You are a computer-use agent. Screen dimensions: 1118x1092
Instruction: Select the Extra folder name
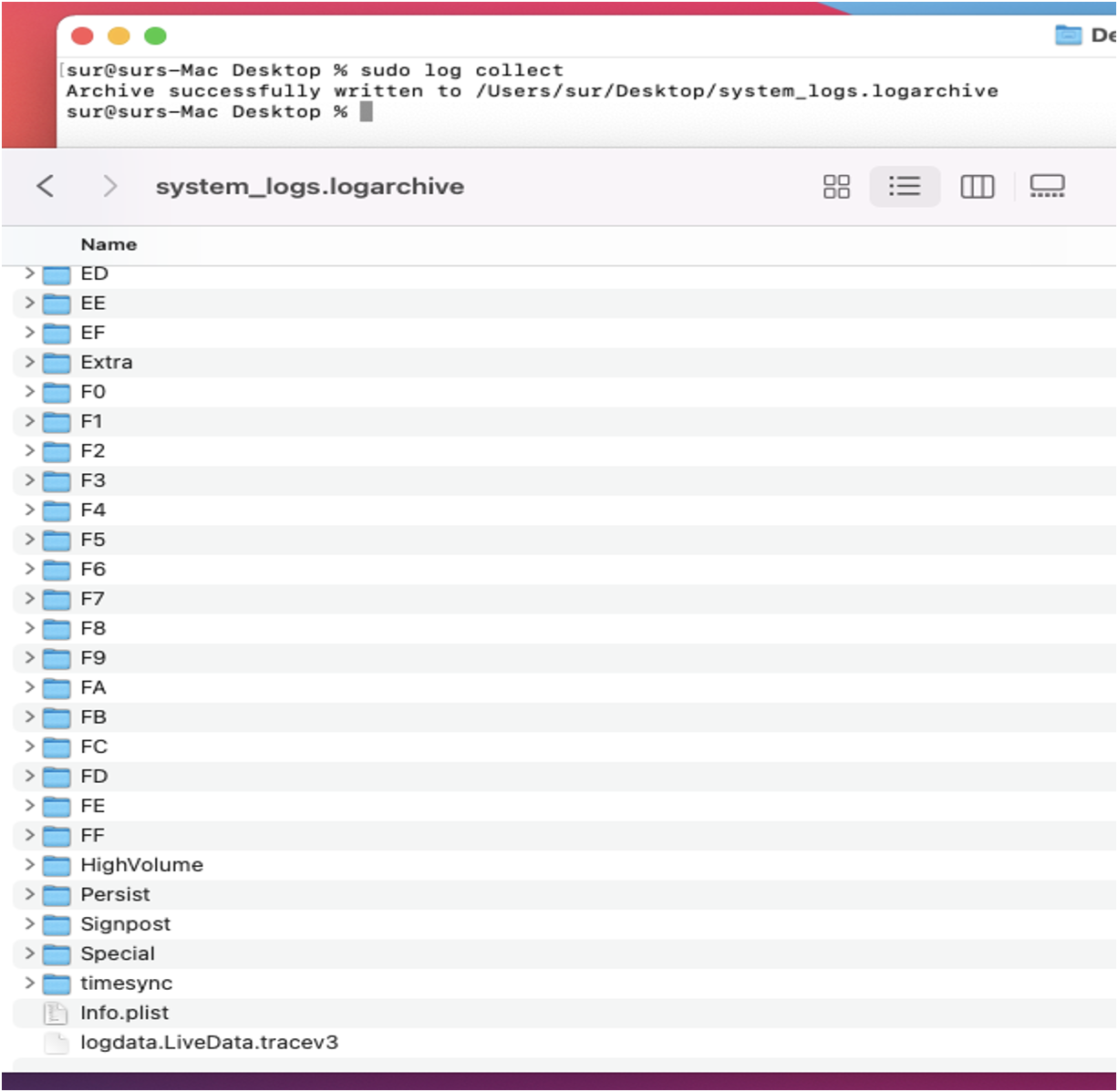[x=107, y=362]
